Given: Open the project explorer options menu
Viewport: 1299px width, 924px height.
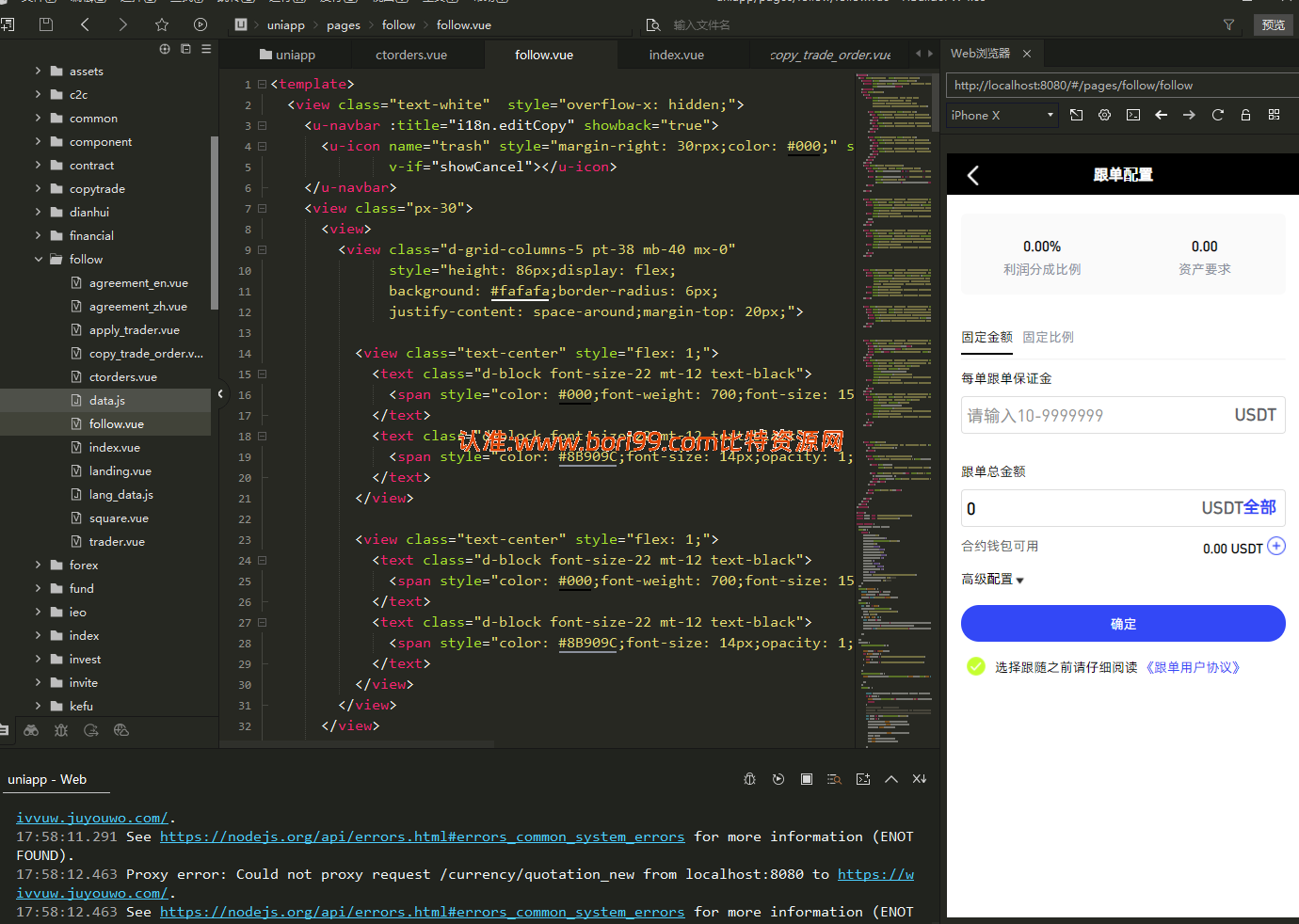Looking at the screenshot, I should pos(206,49).
